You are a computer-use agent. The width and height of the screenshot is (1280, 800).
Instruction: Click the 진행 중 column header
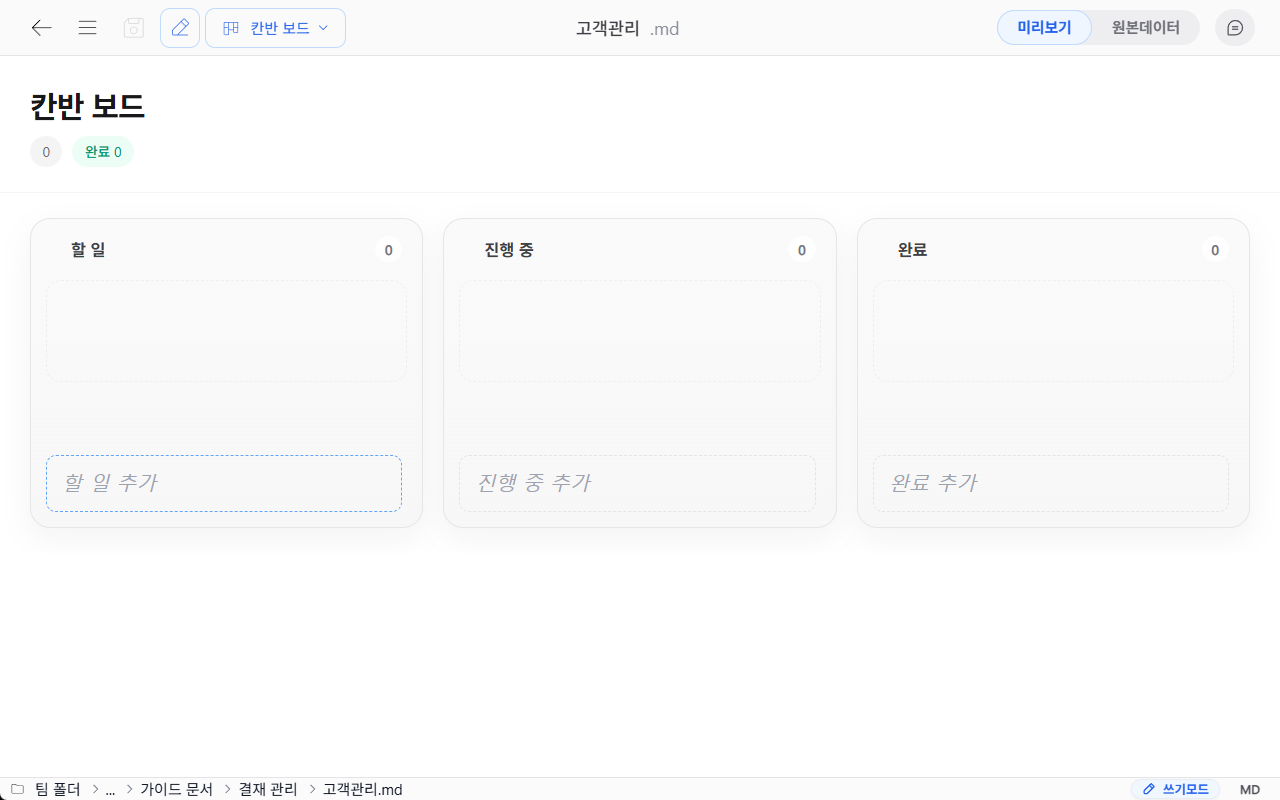coord(509,250)
